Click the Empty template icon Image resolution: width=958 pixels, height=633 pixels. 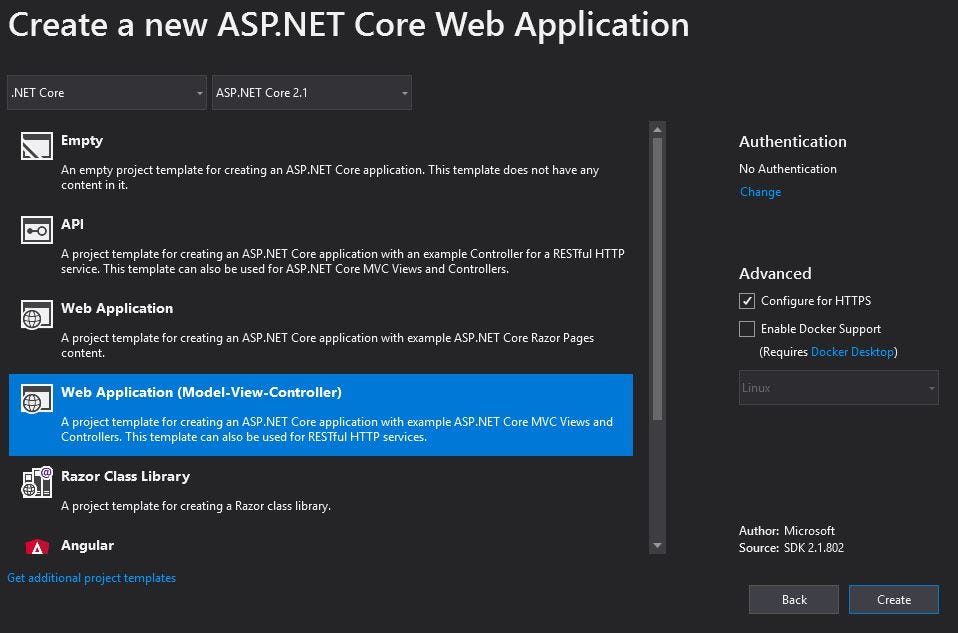click(37, 147)
